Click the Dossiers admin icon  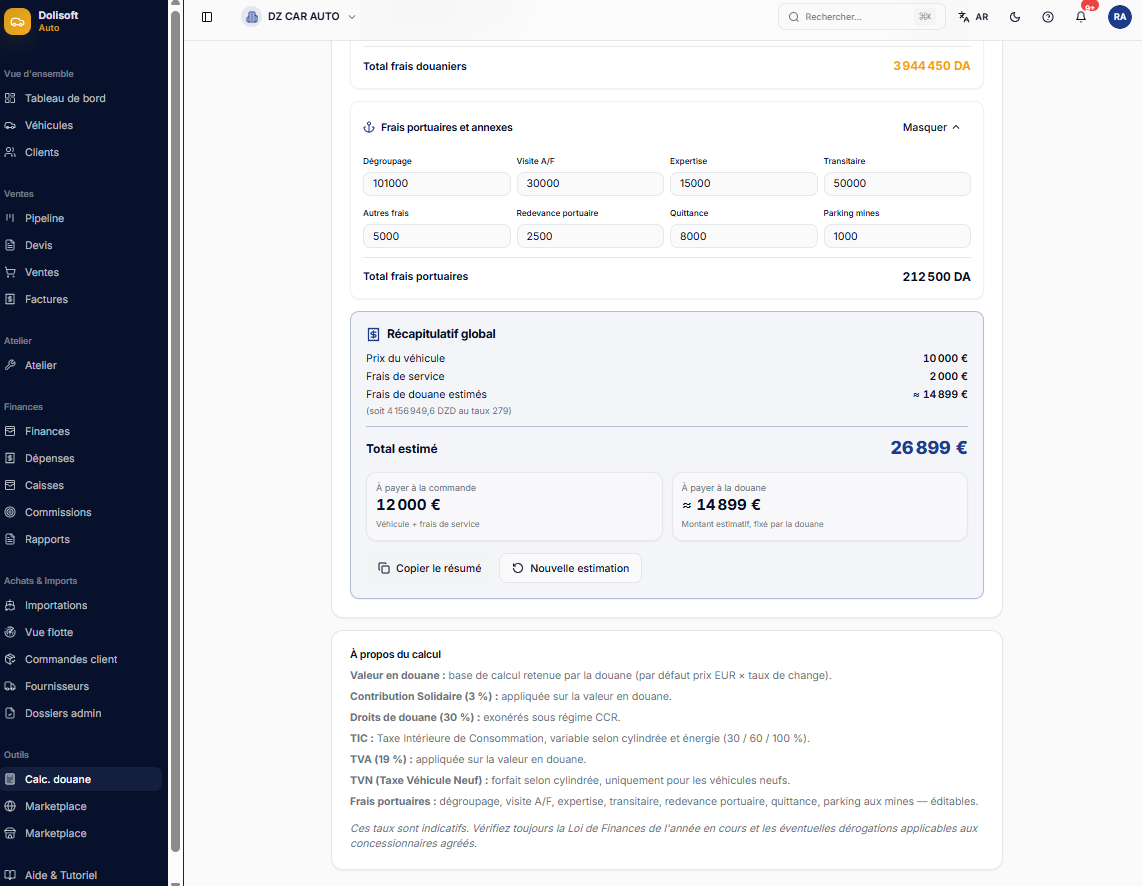tap(10, 713)
